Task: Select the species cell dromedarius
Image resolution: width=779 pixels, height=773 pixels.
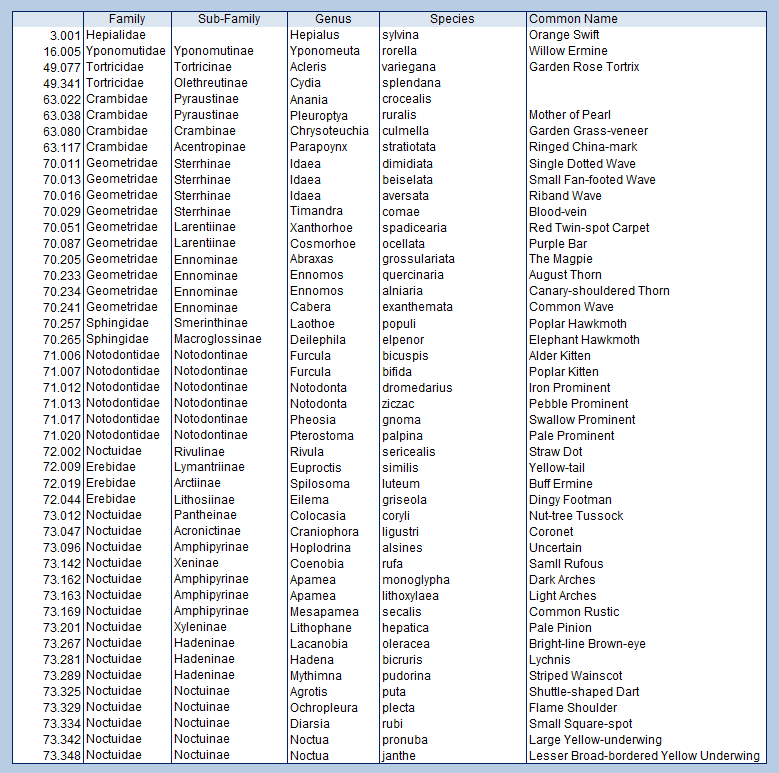Action: (x=417, y=388)
